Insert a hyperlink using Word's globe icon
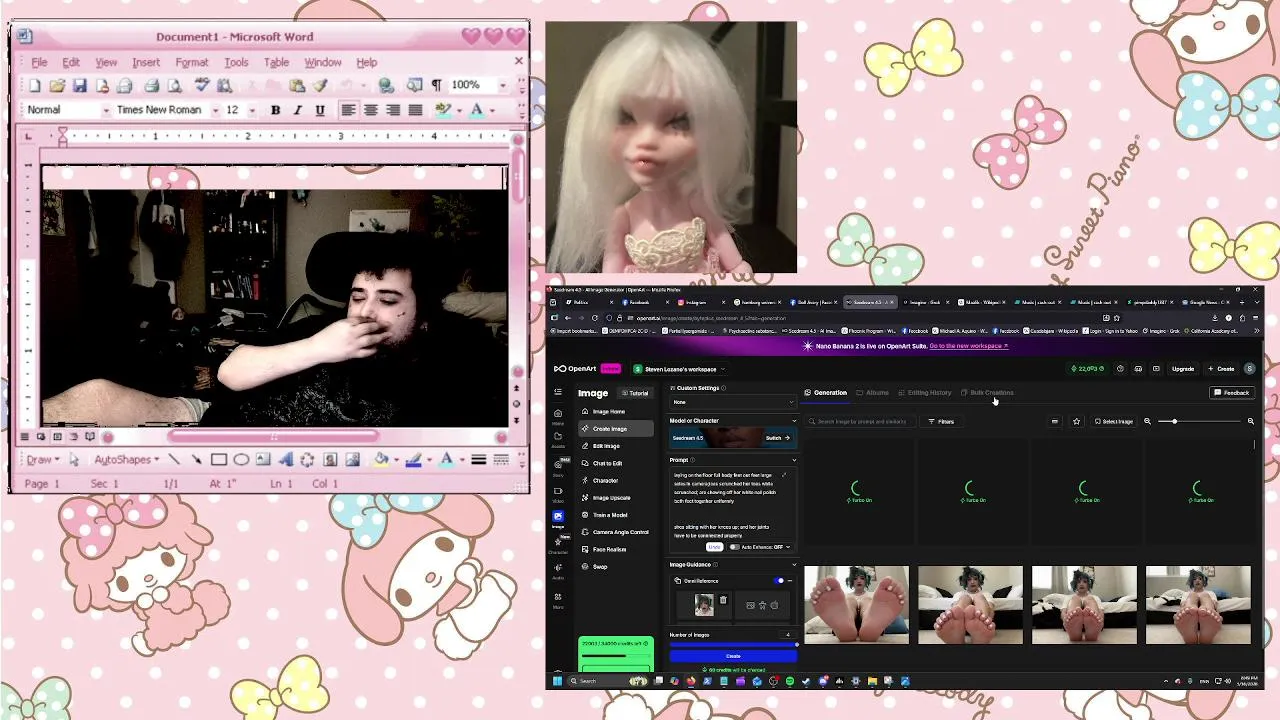This screenshot has height=720, width=1280. (386, 85)
